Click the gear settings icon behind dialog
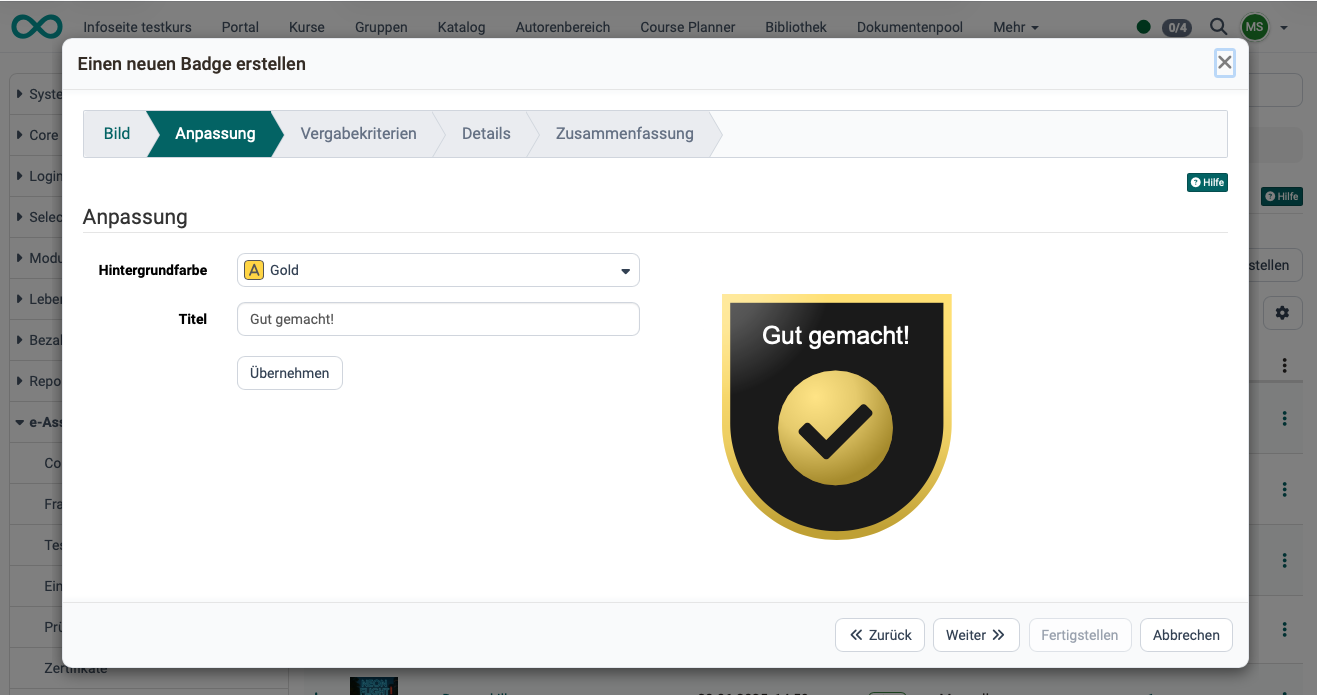 [x=1282, y=313]
